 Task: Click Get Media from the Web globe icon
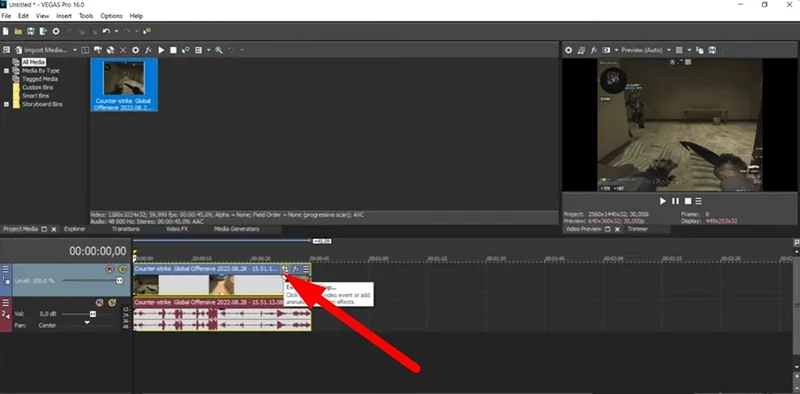(110, 50)
